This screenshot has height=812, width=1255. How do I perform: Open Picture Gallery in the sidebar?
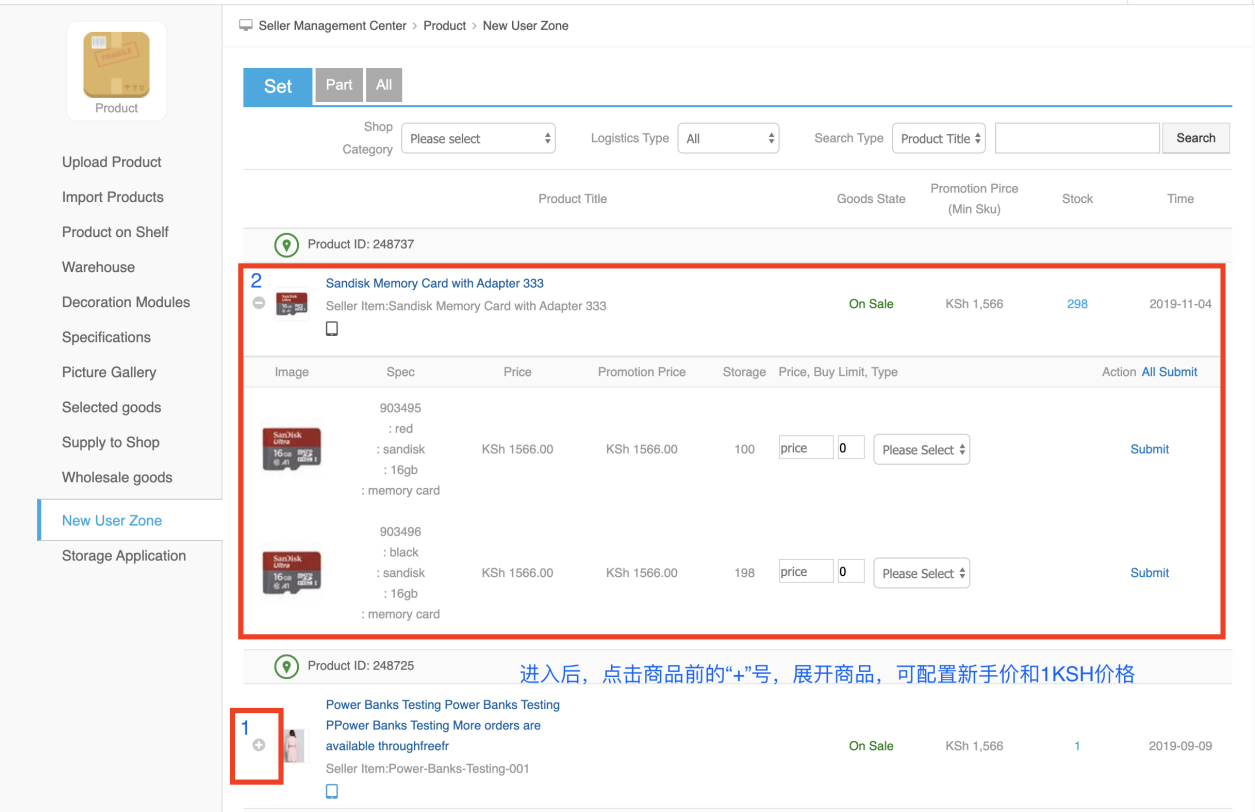pyautogui.click(x=109, y=372)
